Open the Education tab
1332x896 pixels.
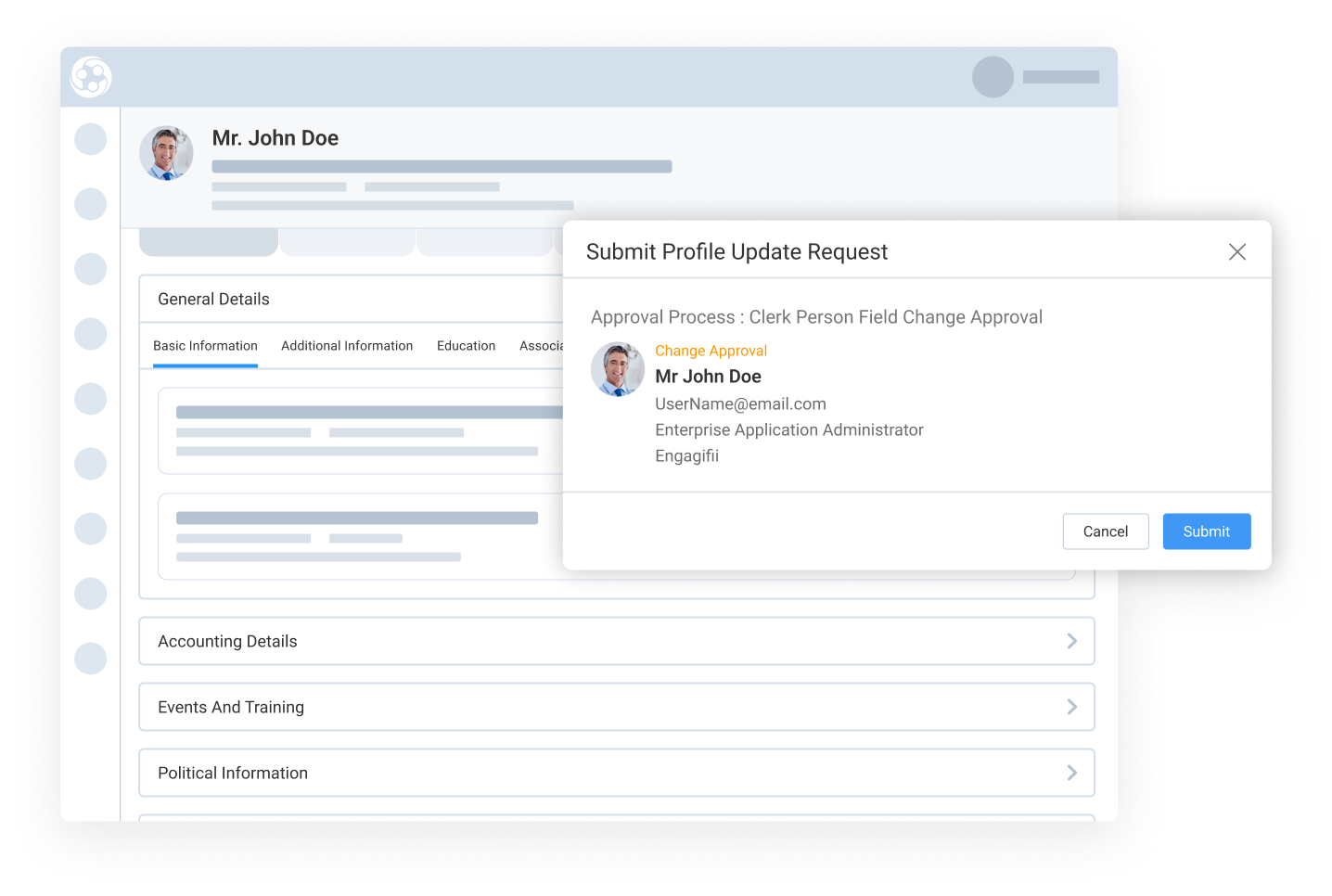[x=466, y=346]
